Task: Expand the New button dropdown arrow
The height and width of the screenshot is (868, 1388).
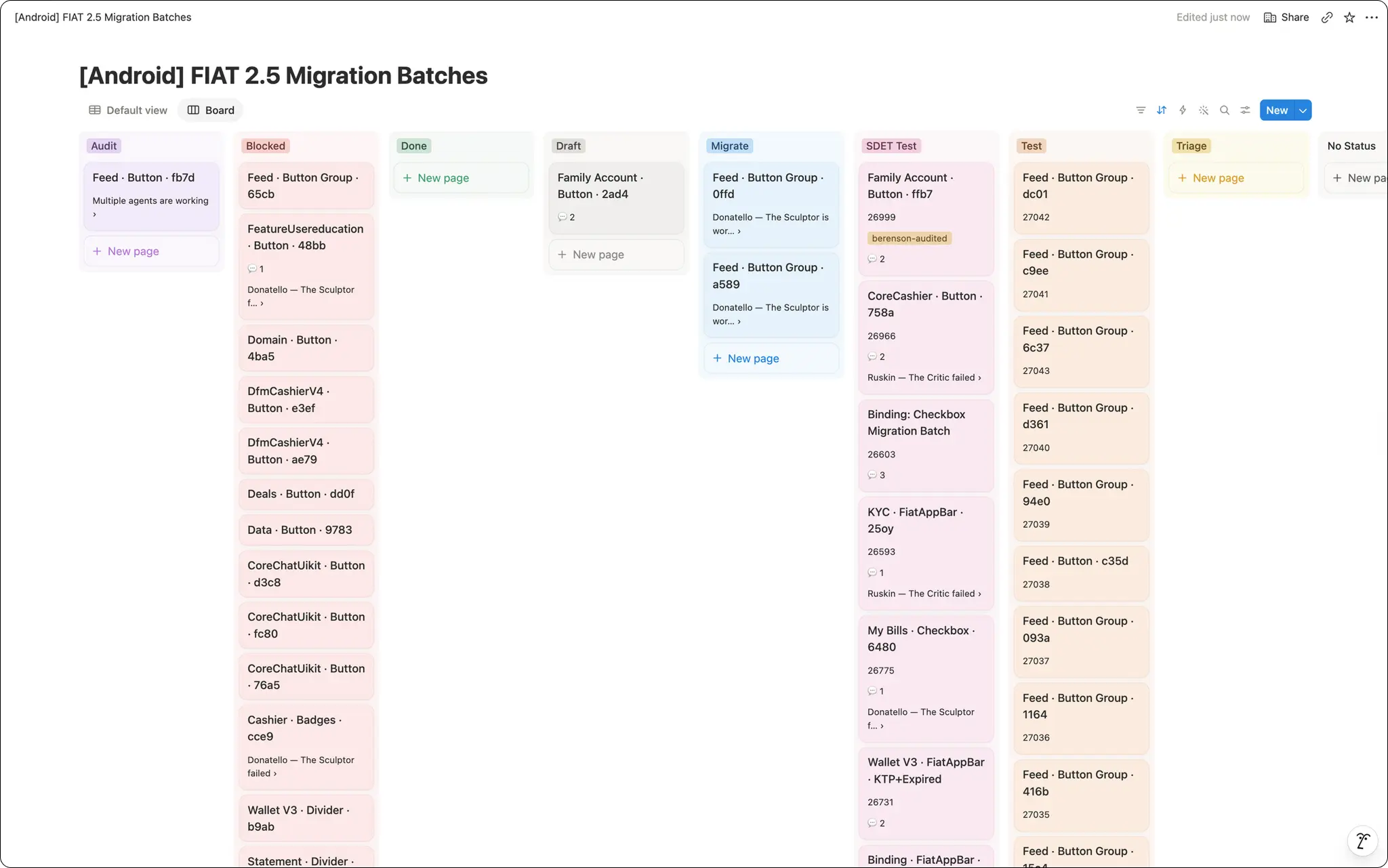Action: pos(1303,110)
